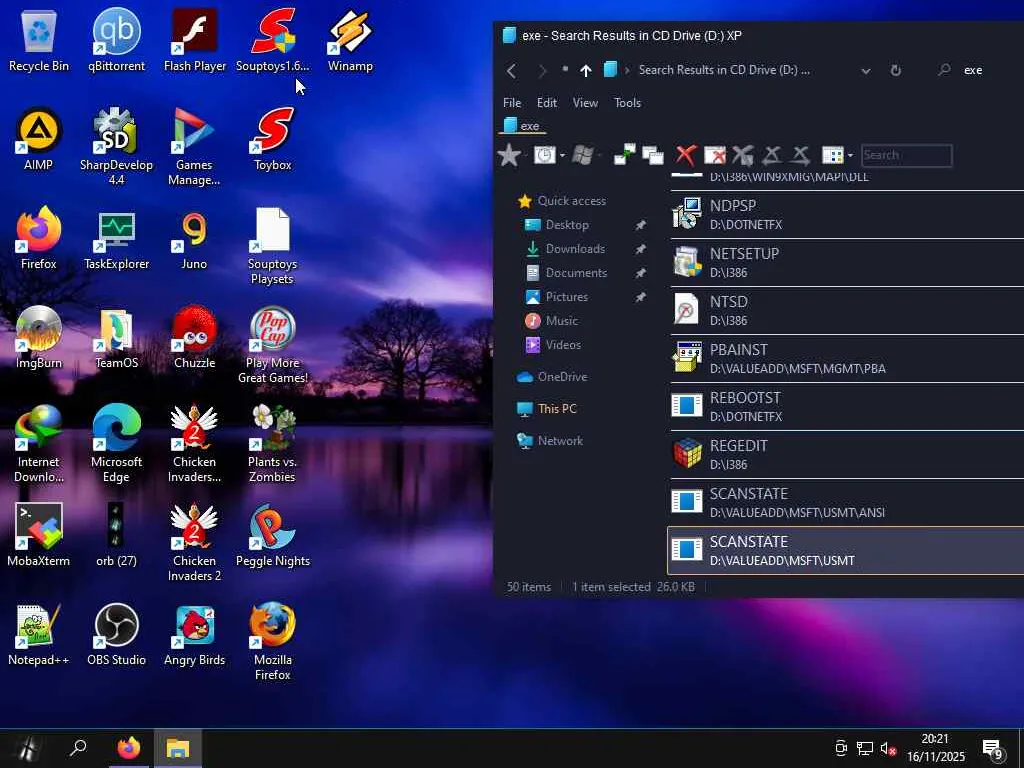Viewport: 1024px width, 768px height.
Task: Click the star favorites toolbar icon
Action: (x=509, y=155)
